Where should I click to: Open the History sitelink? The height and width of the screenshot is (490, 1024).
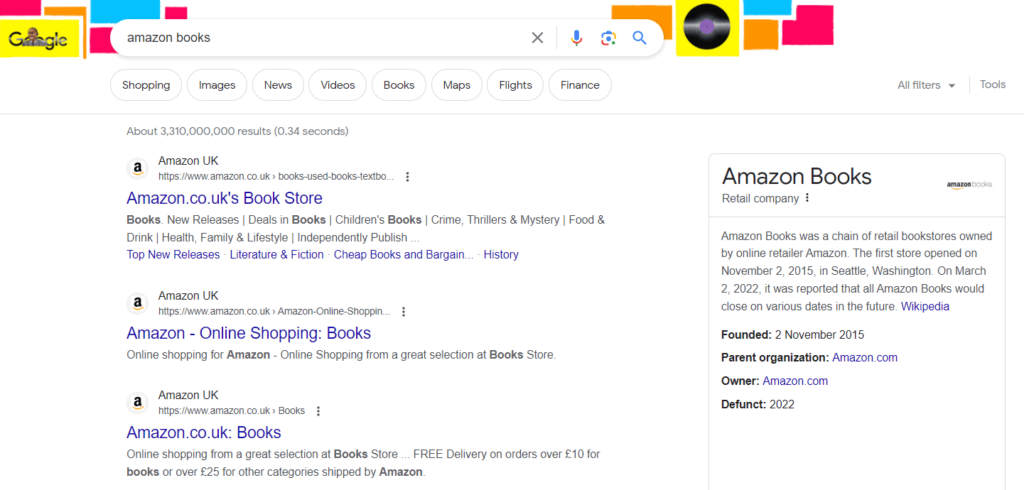(501, 254)
